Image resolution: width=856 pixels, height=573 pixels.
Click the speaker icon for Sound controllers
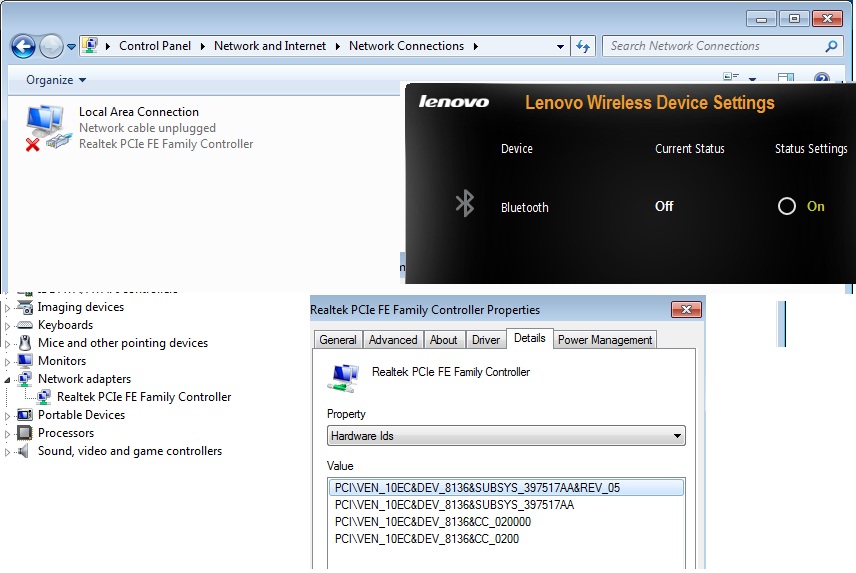coord(23,451)
